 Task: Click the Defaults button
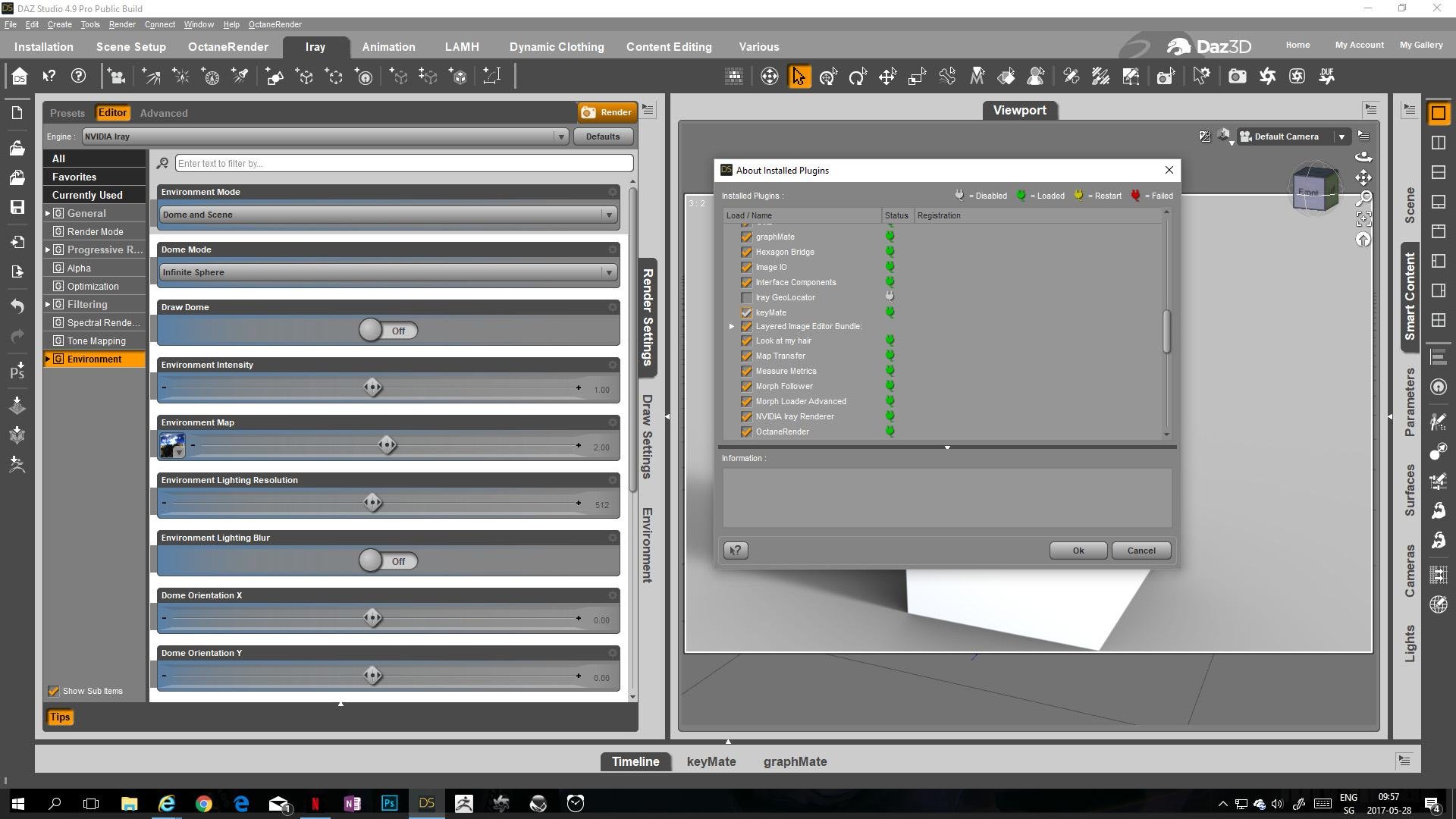(x=603, y=136)
